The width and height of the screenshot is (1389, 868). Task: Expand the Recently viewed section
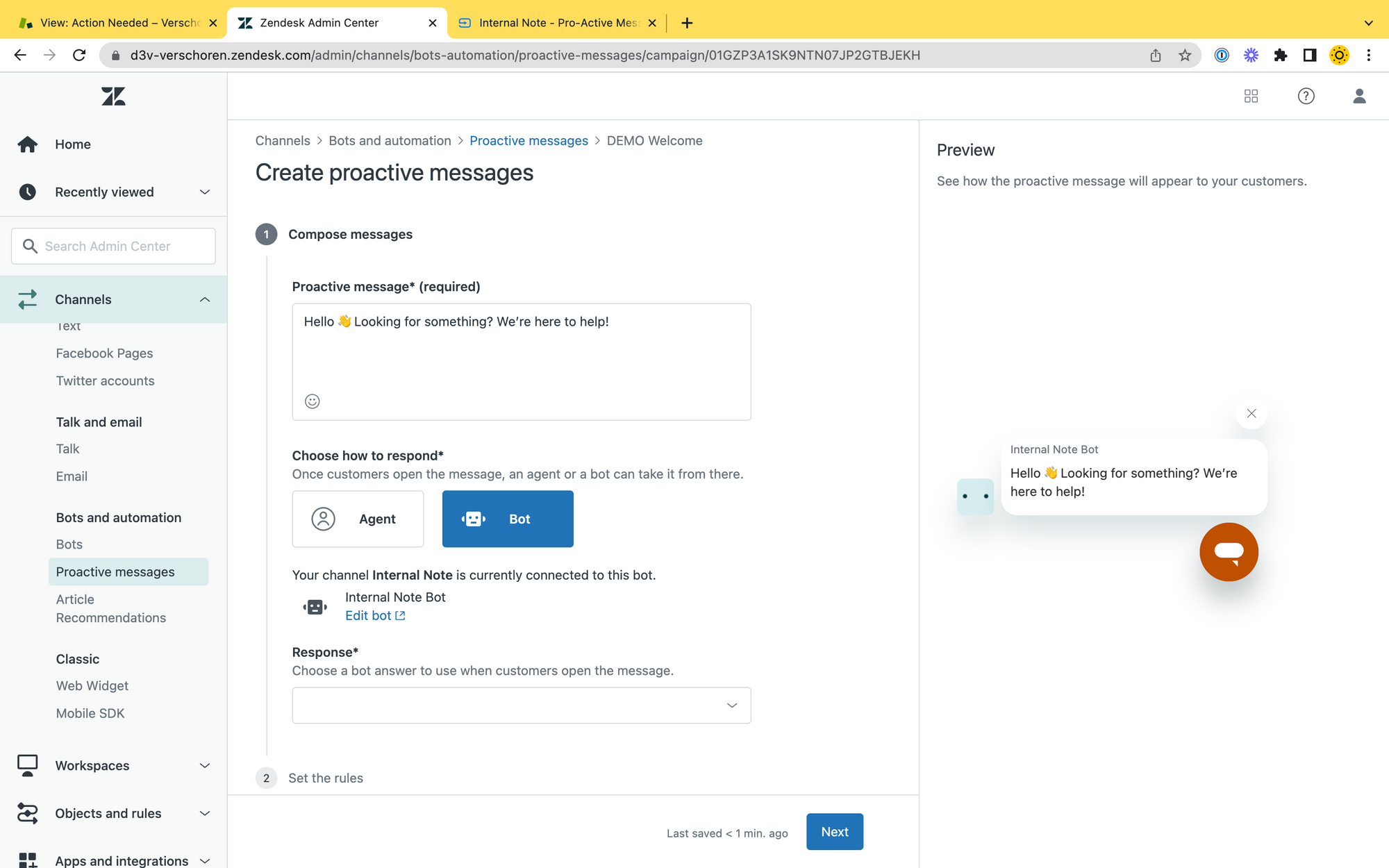[113, 192]
